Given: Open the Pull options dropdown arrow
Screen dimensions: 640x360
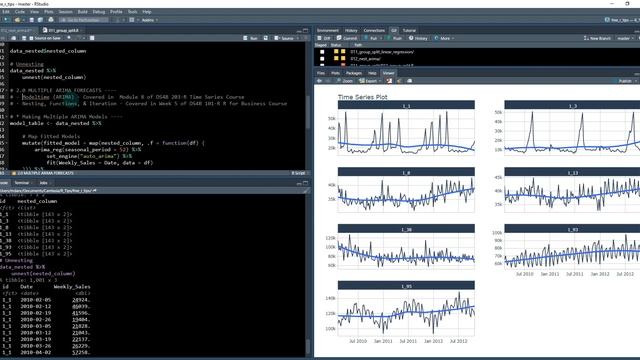Looking at the screenshot, I should [381, 38].
